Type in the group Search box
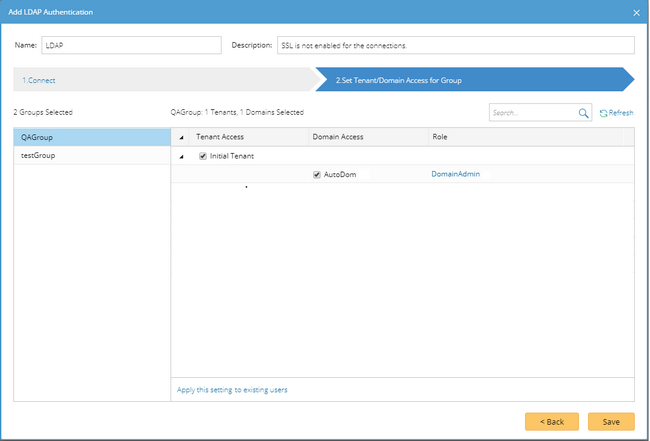Viewport: 650px width, 441px height. [x=533, y=113]
